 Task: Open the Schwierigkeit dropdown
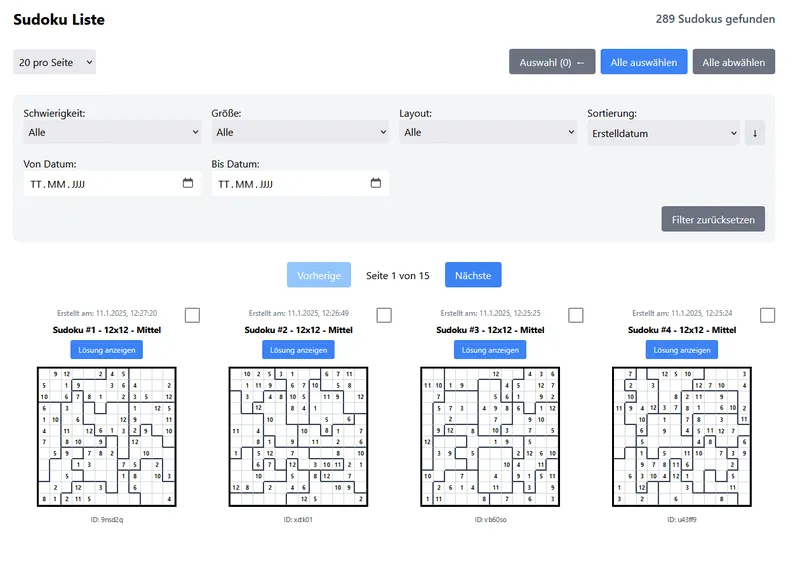112,131
